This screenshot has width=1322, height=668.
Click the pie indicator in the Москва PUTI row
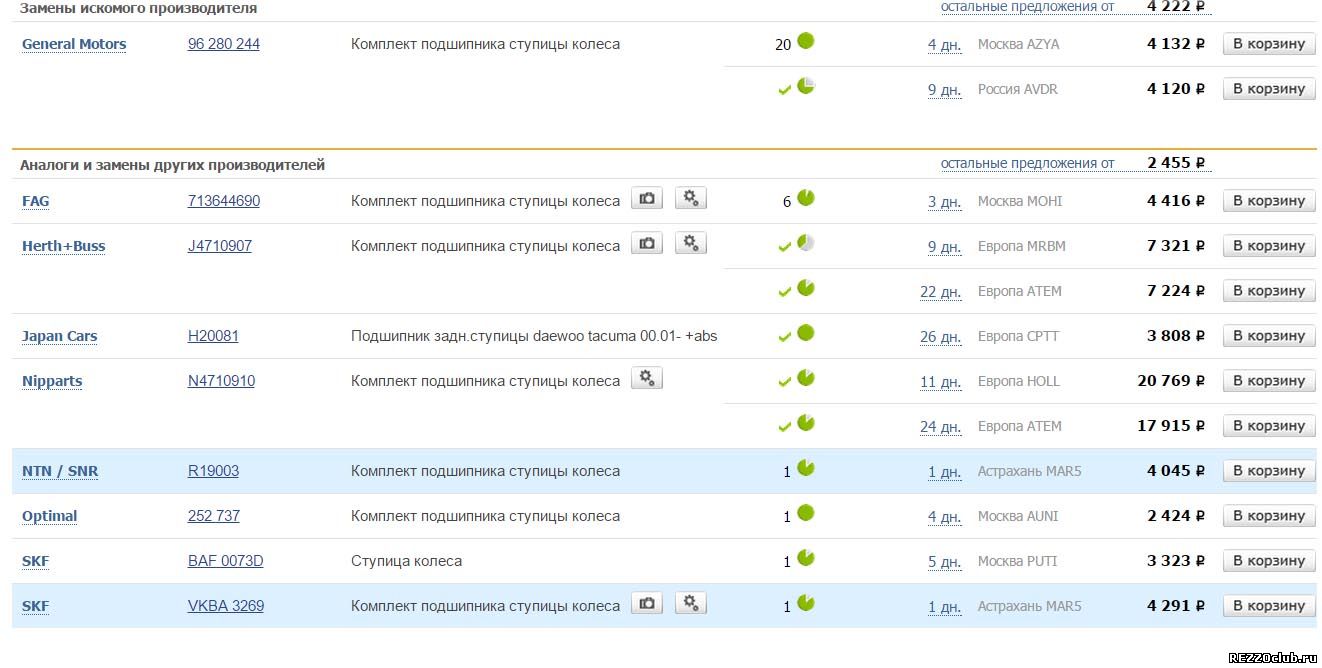(x=806, y=558)
